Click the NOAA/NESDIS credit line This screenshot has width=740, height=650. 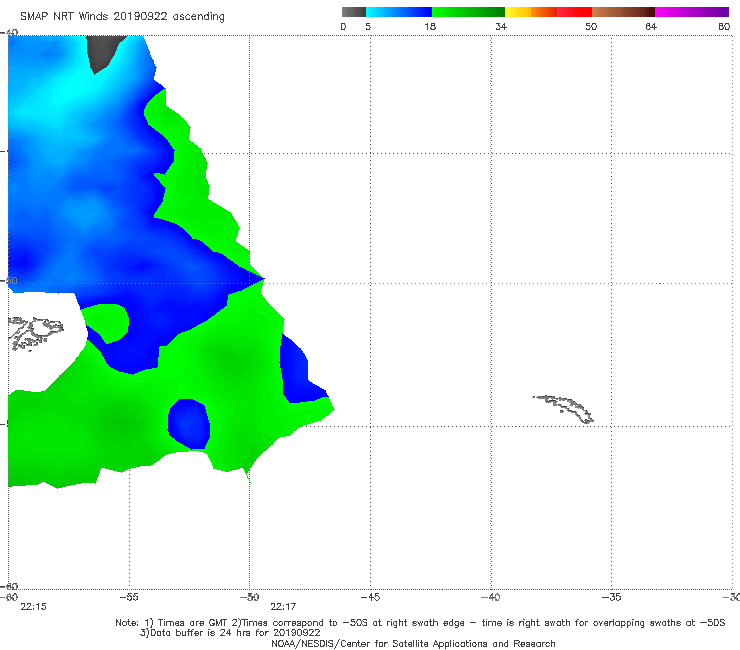click(413, 644)
